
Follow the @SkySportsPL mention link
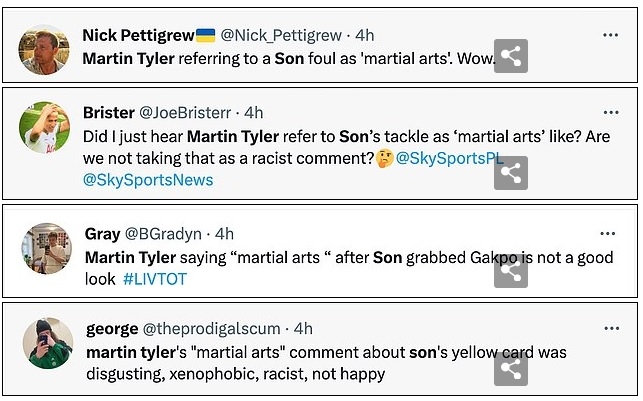point(449,159)
